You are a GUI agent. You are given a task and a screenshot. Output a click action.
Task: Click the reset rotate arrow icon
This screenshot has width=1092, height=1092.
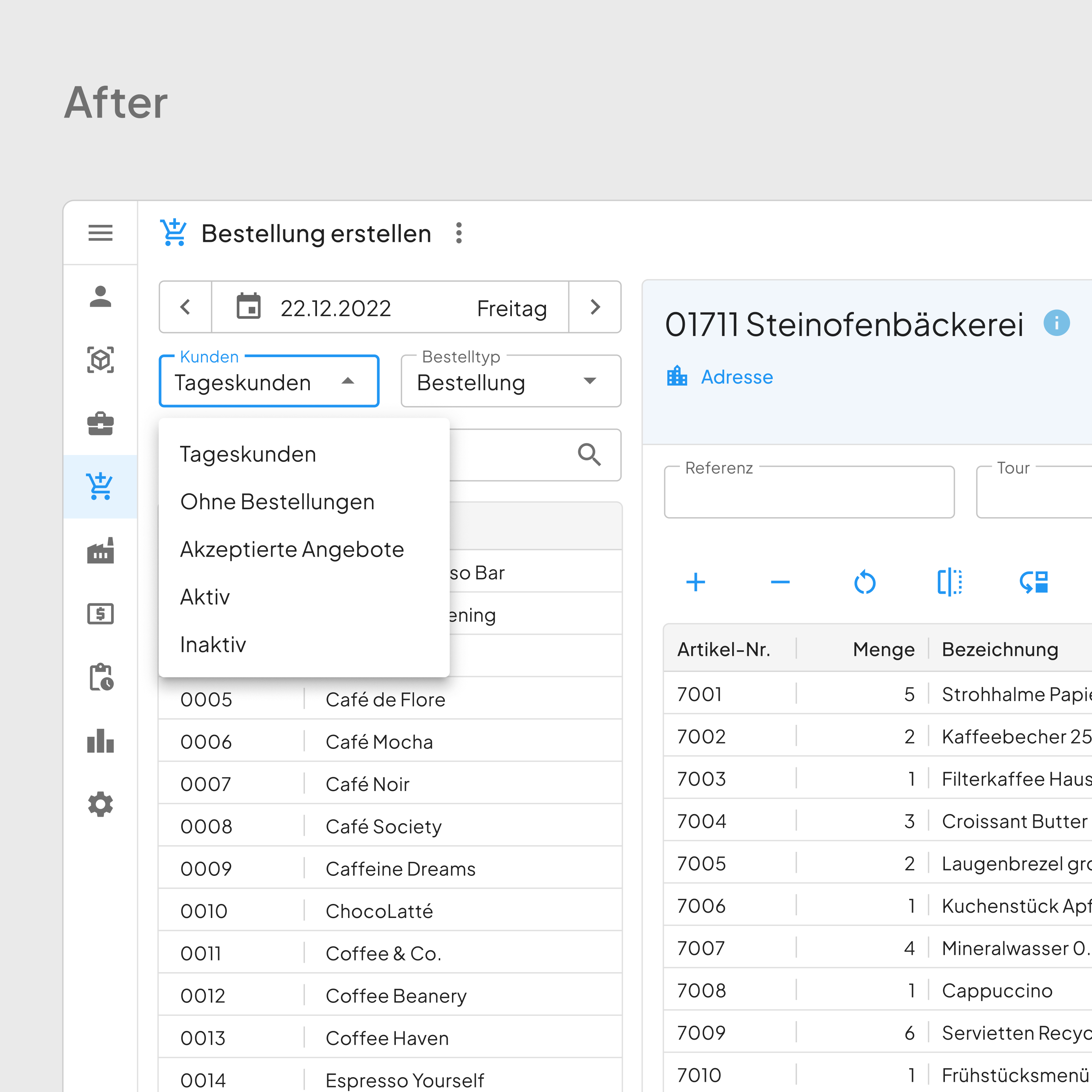[865, 582]
